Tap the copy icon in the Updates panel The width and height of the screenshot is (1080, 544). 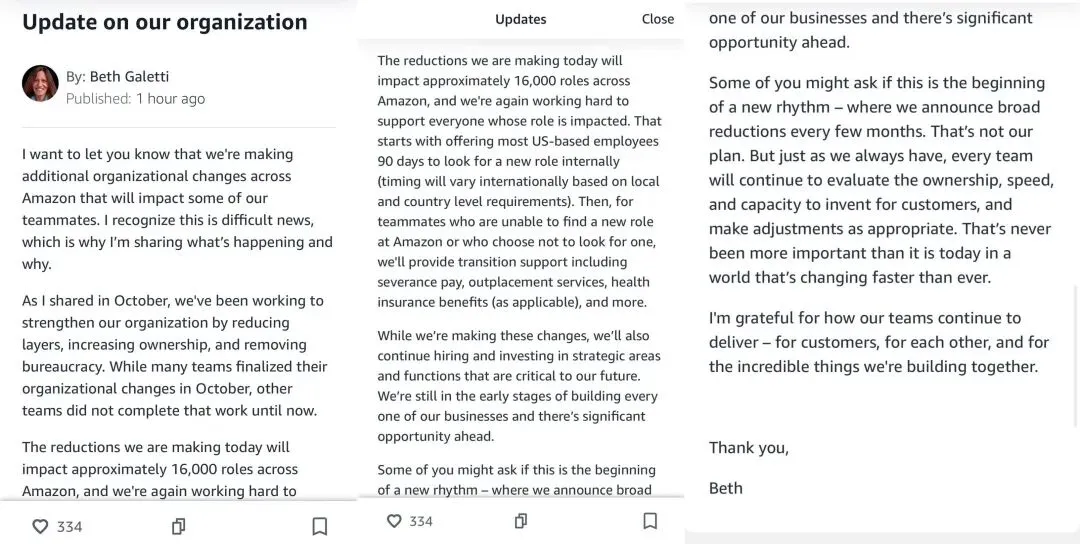pyautogui.click(x=521, y=521)
